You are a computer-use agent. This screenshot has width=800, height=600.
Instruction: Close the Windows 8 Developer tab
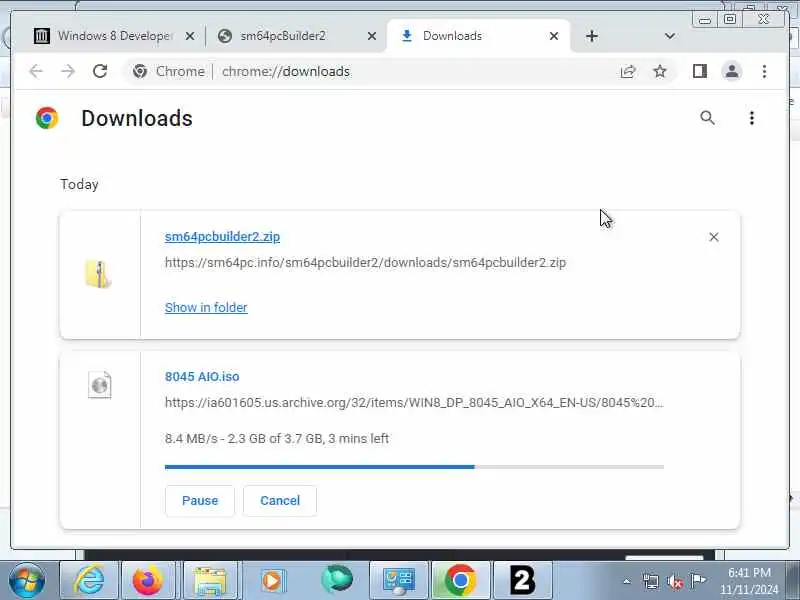[x=190, y=36]
